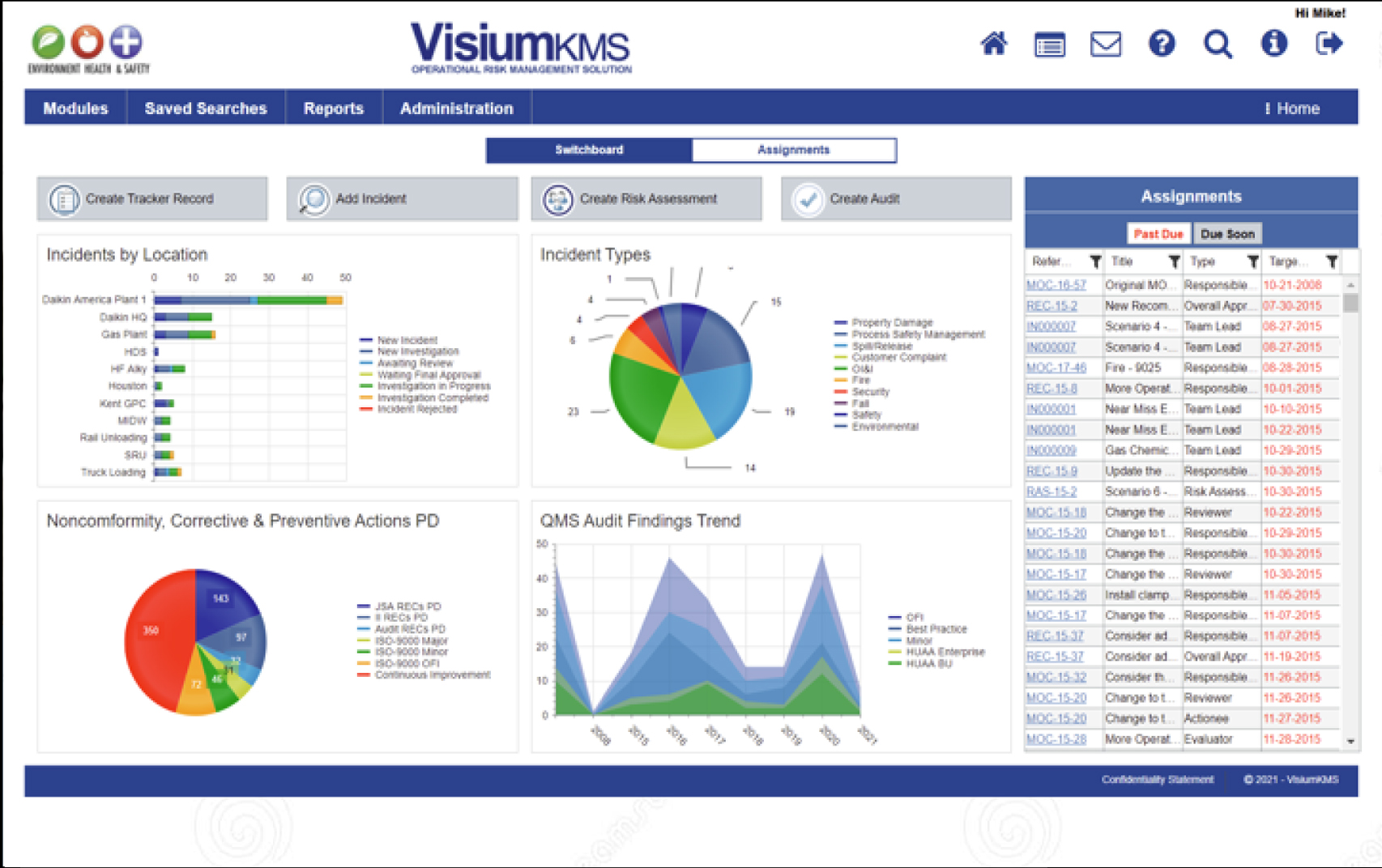Filter the Reference column
The width and height of the screenshot is (1382, 868).
(x=1095, y=262)
